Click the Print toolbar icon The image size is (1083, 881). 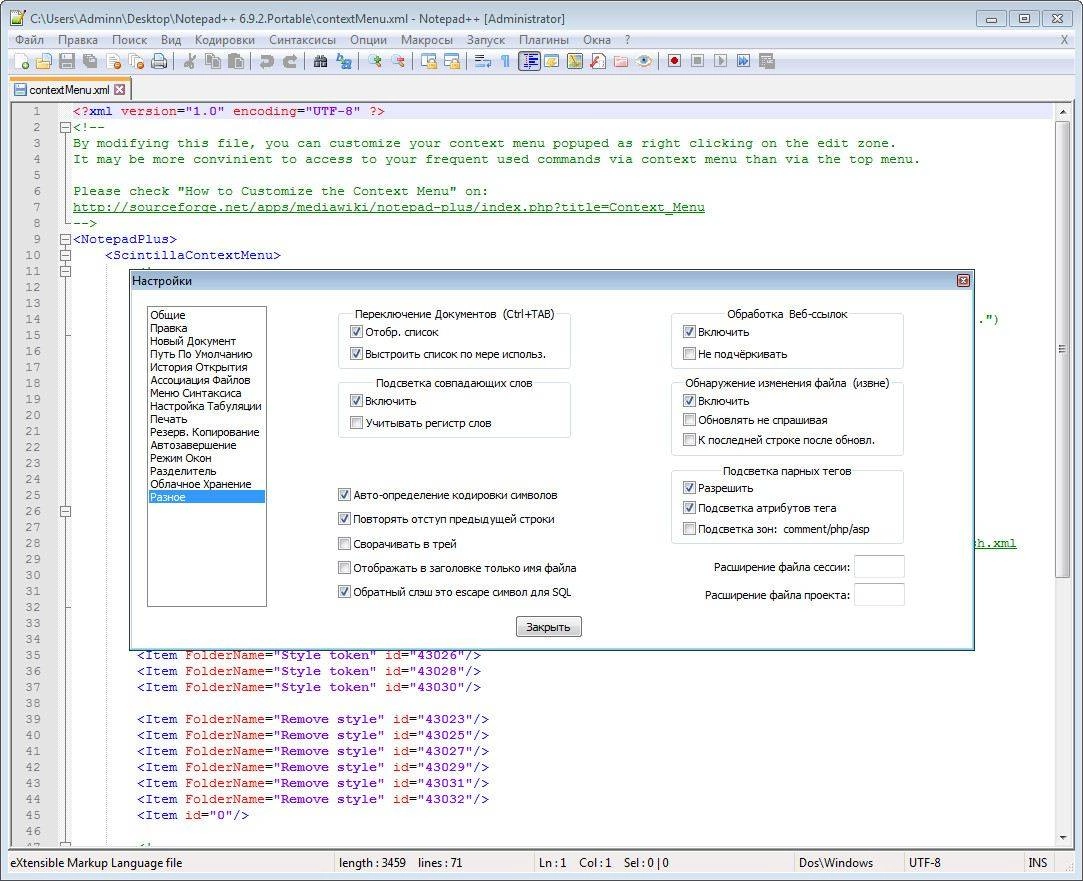click(x=159, y=61)
